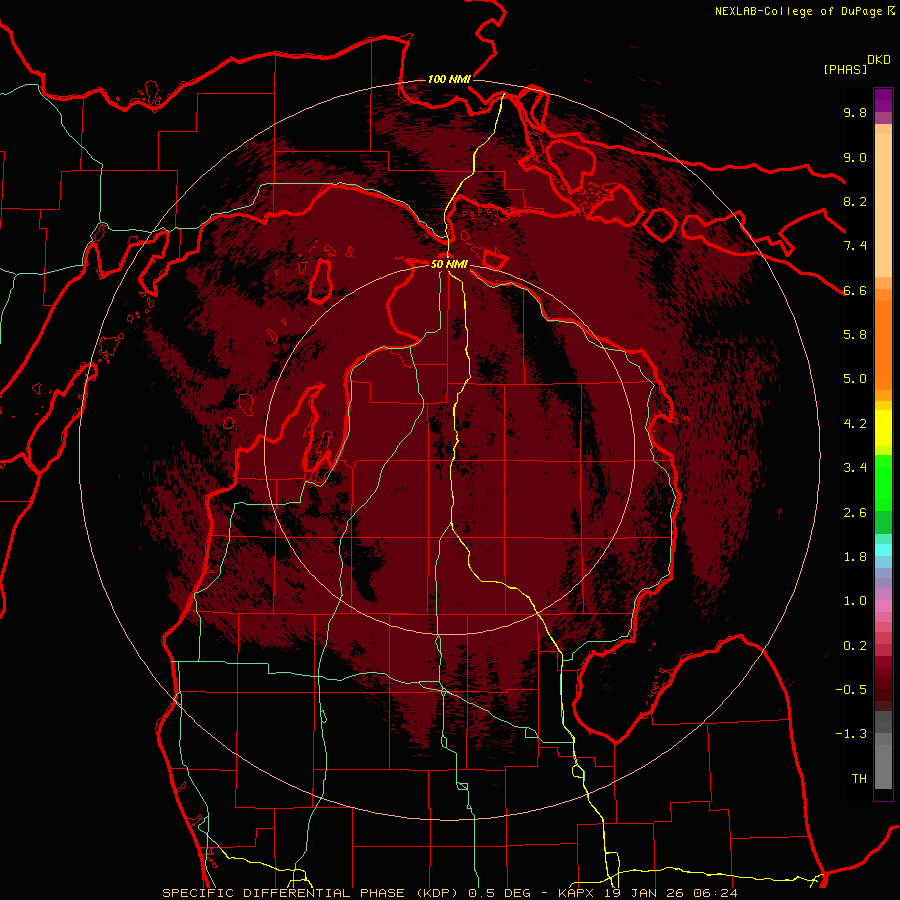This screenshot has height=900, width=900.
Task: Click the 4.2 legend value
Action: point(855,424)
